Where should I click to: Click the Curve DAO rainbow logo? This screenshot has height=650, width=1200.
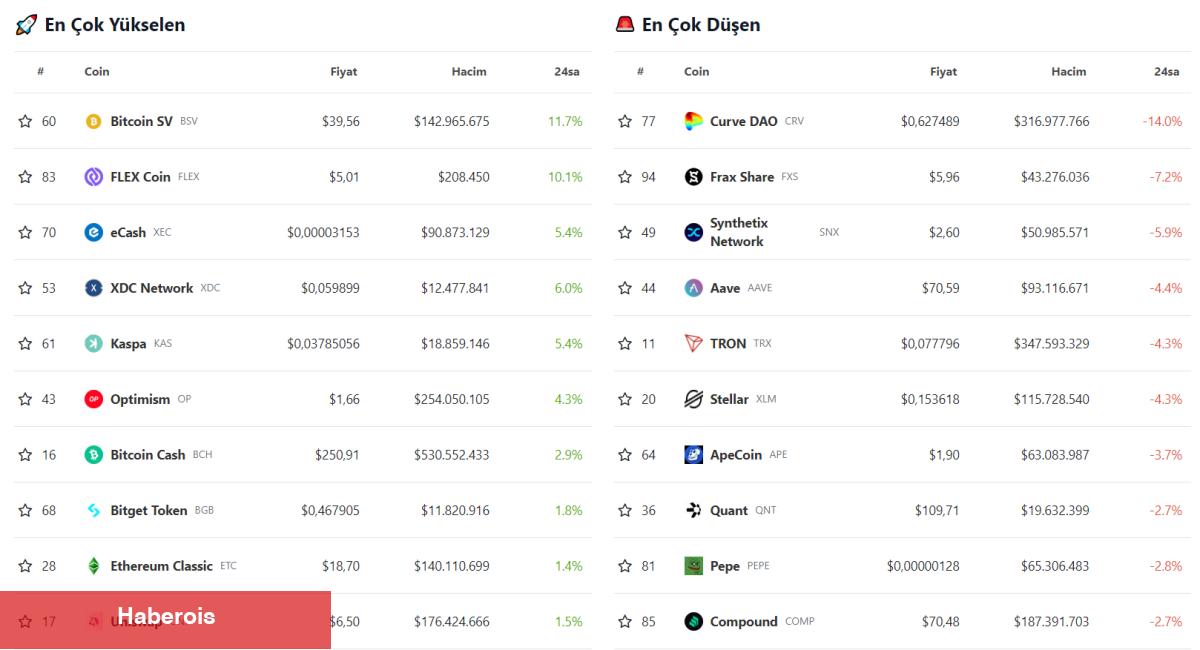[693, 121]
